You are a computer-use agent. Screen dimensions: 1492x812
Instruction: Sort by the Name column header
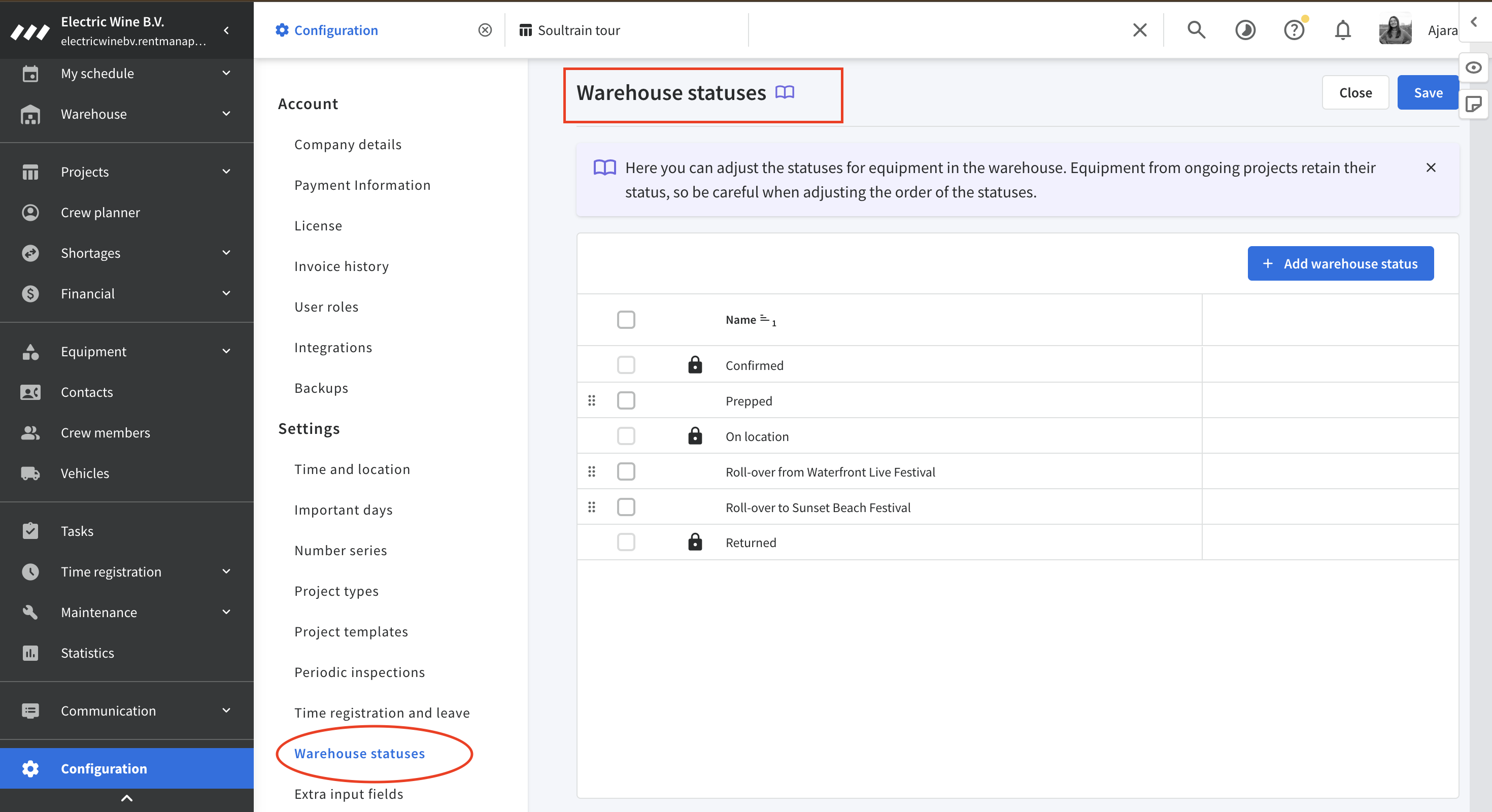pyautogui.click(x=741, y=320)
